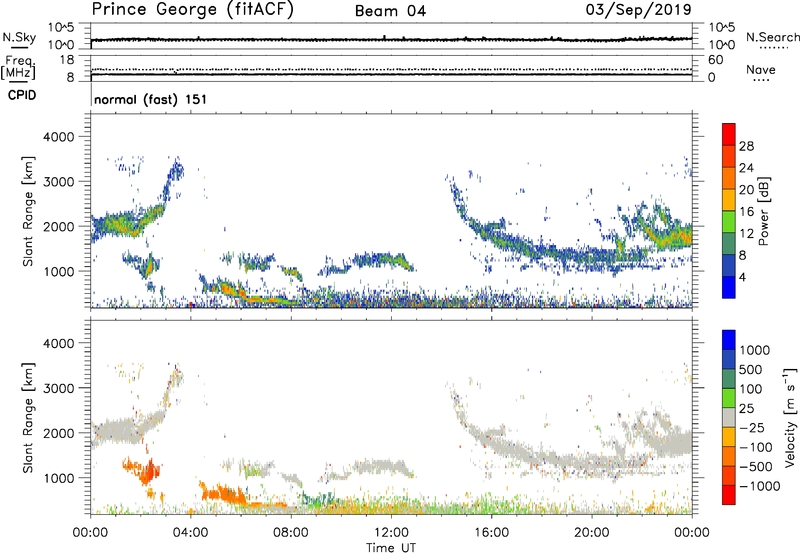Click the '16:00' time axis label
The width and height of the screenshot is (800, 554).
tap(491, 533)
